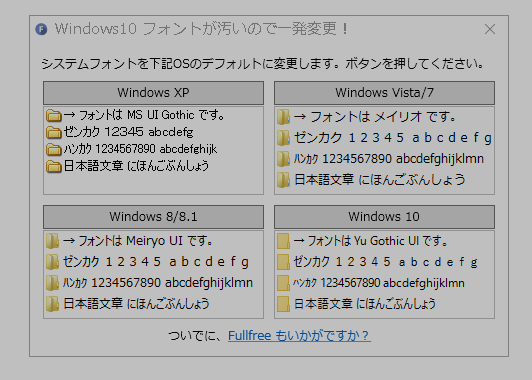Click Windows 10 sample 'ゼンカク 1 2 3 4 5 a b c d e f g'
Screen dimensions: 532x380
pos(386,262)
